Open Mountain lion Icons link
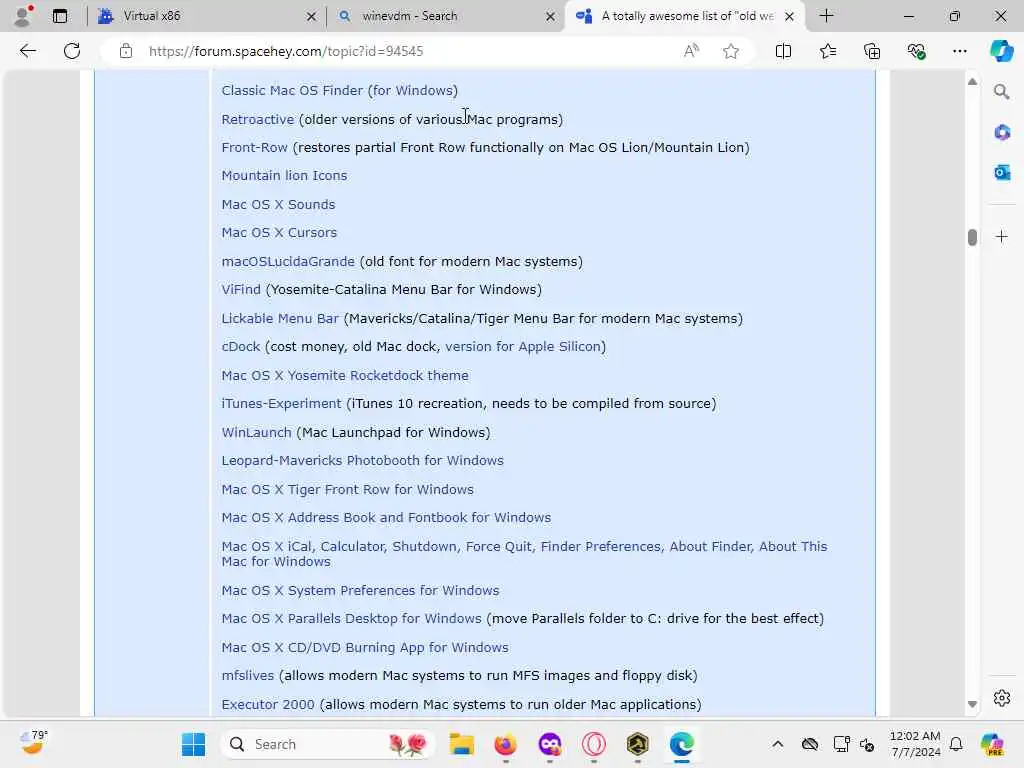 (284, 175)
